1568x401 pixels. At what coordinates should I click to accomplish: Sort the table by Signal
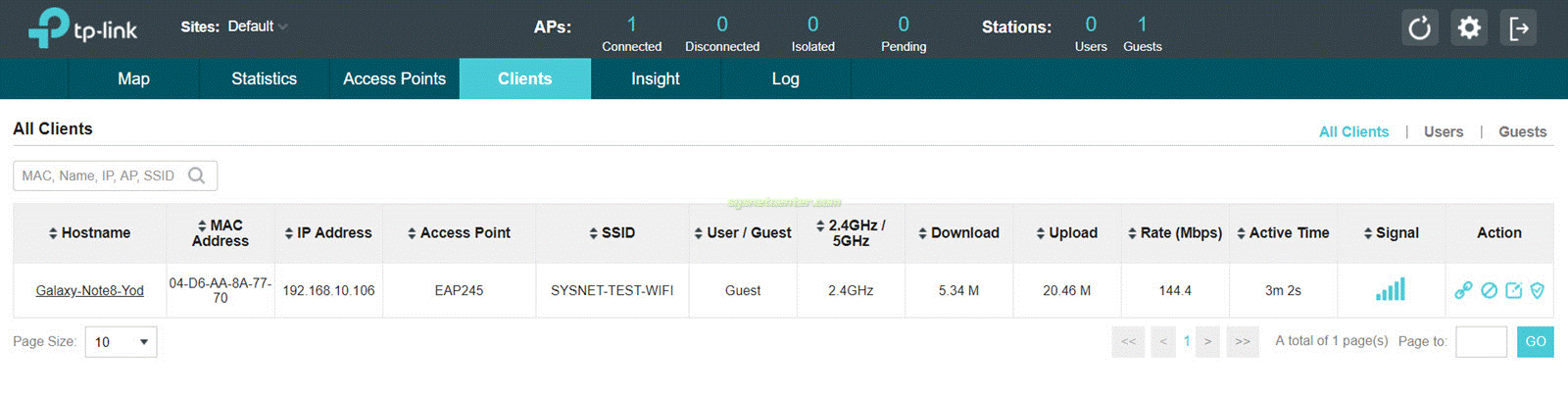click(x=1391, y=233)
